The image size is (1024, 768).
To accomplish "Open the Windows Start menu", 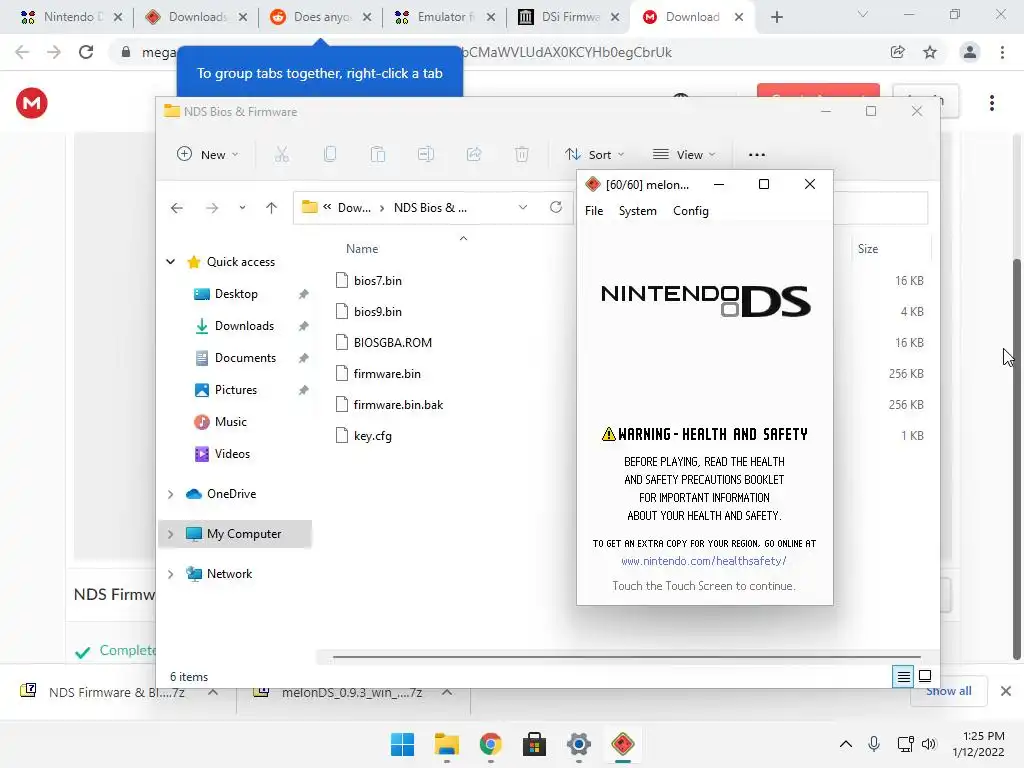I will point(402,744).
